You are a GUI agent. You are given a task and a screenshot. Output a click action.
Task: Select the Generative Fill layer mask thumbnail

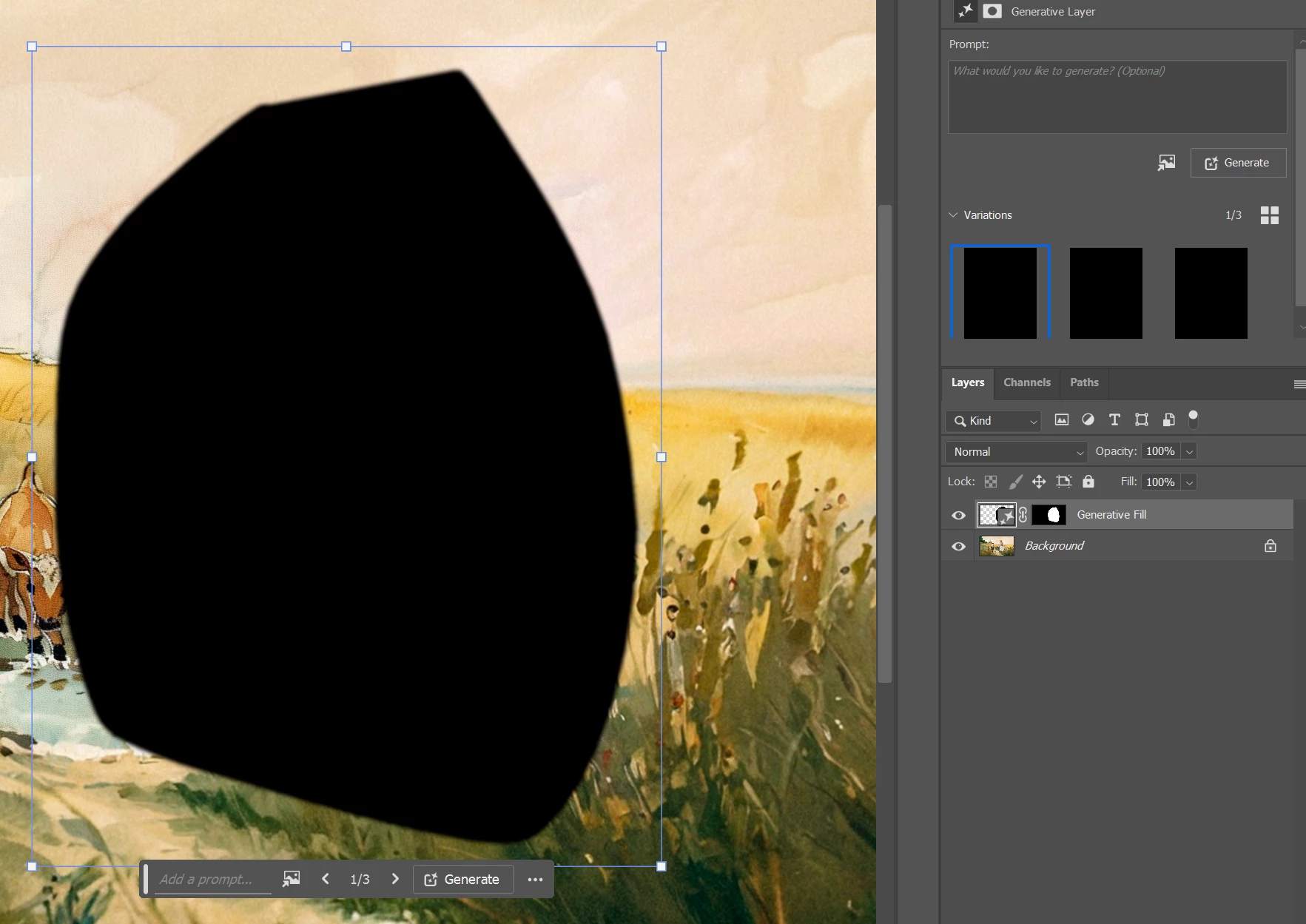tap(1048, 515)
